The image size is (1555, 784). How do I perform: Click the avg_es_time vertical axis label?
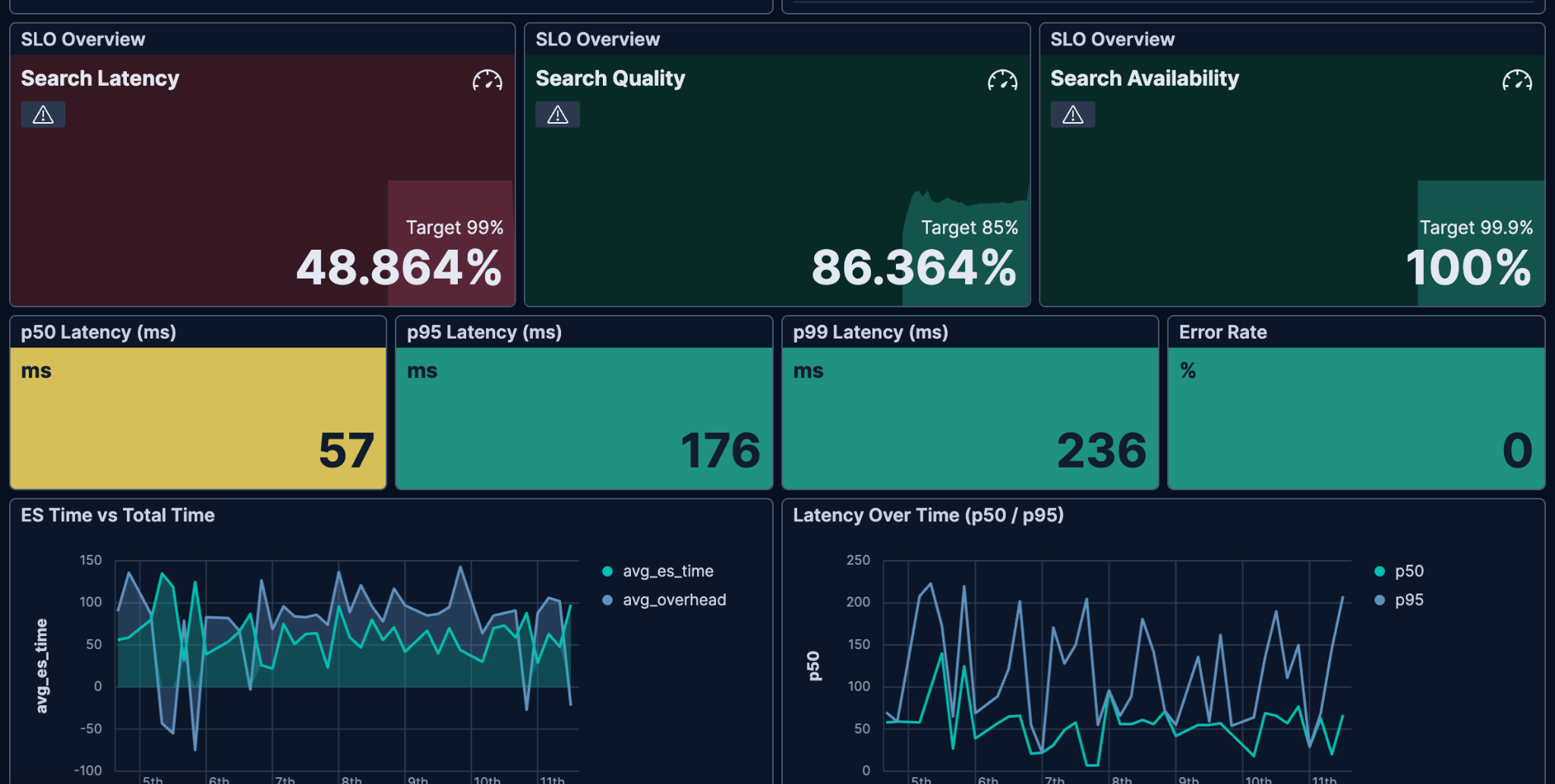coord(42,666)
